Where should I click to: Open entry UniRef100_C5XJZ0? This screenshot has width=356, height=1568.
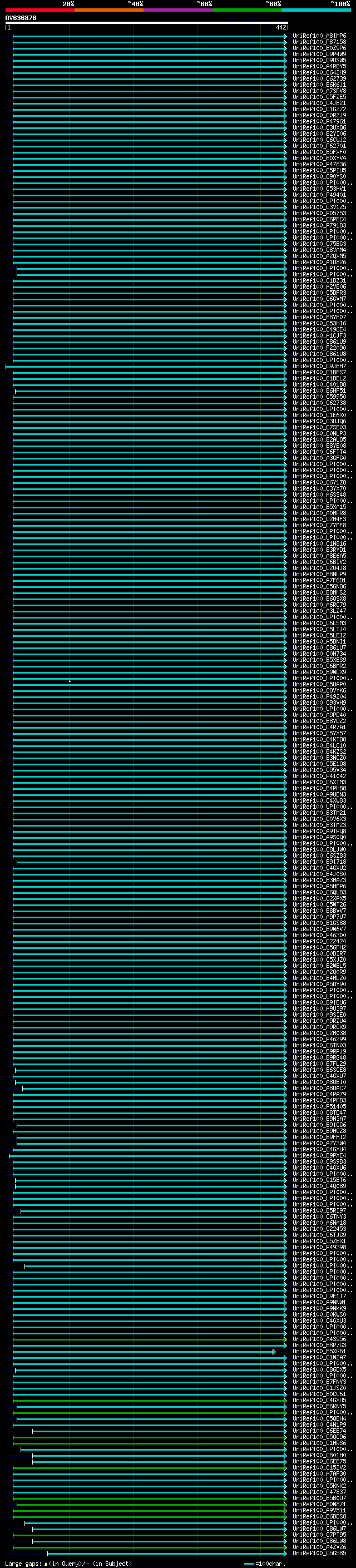pyautogui.click(x=319, y=959)
